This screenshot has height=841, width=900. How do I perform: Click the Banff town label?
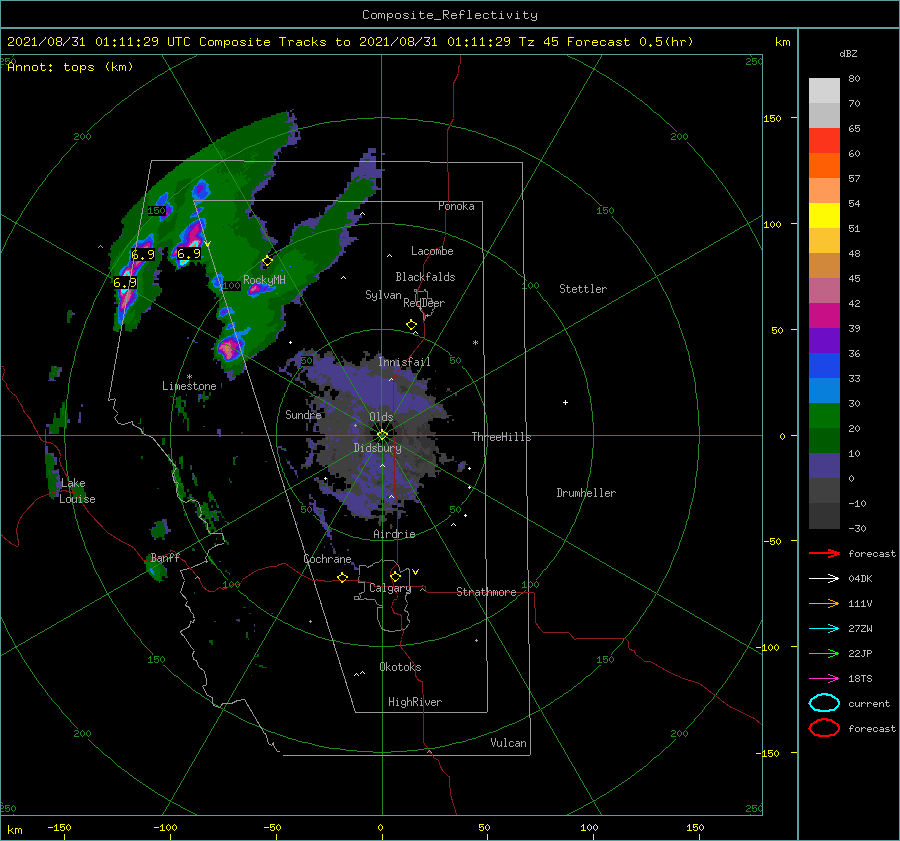click(x=165, y=557)
